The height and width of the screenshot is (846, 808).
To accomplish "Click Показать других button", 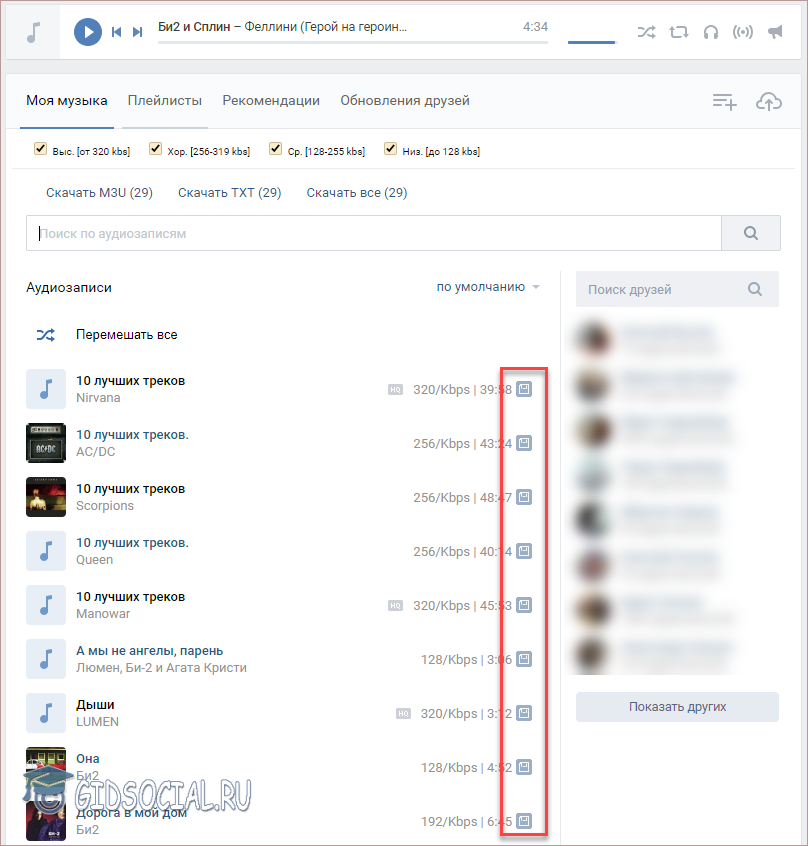I will pos(677,707).
